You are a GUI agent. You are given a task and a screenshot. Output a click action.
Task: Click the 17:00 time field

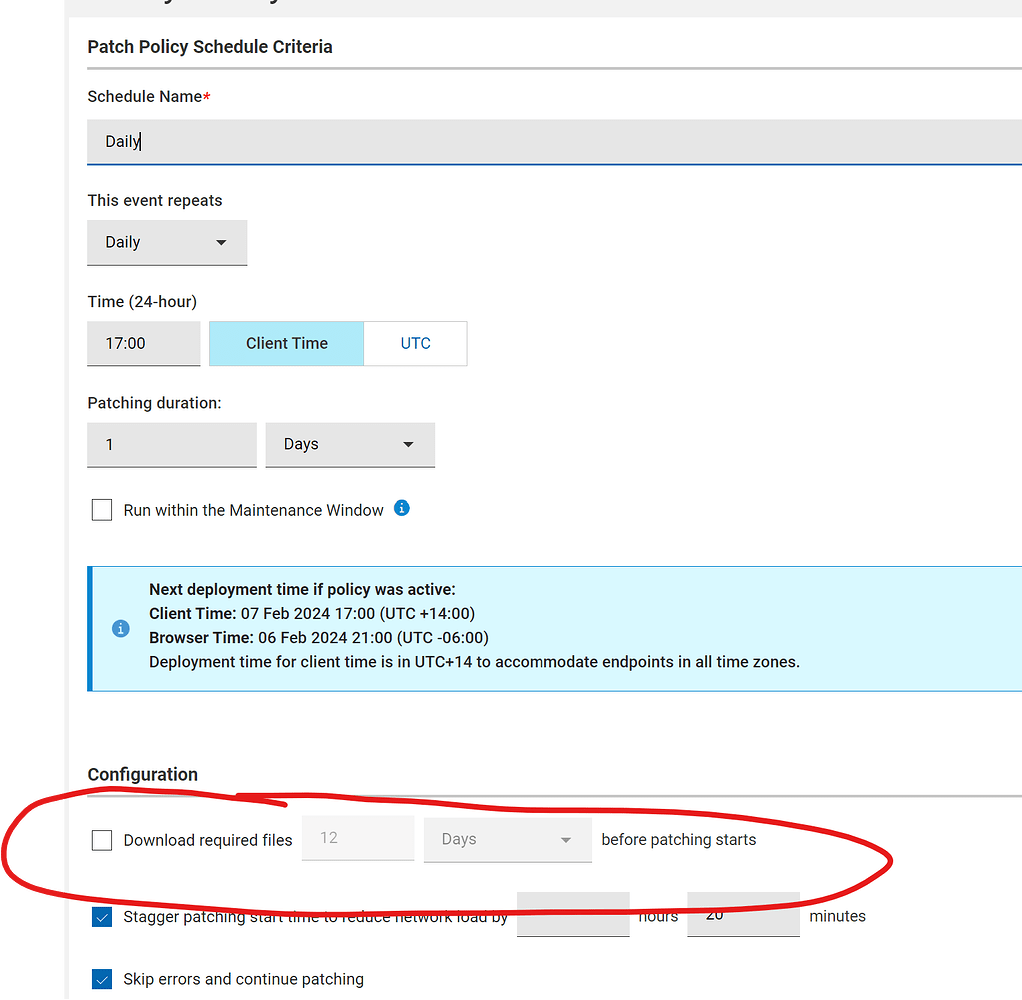143,344
